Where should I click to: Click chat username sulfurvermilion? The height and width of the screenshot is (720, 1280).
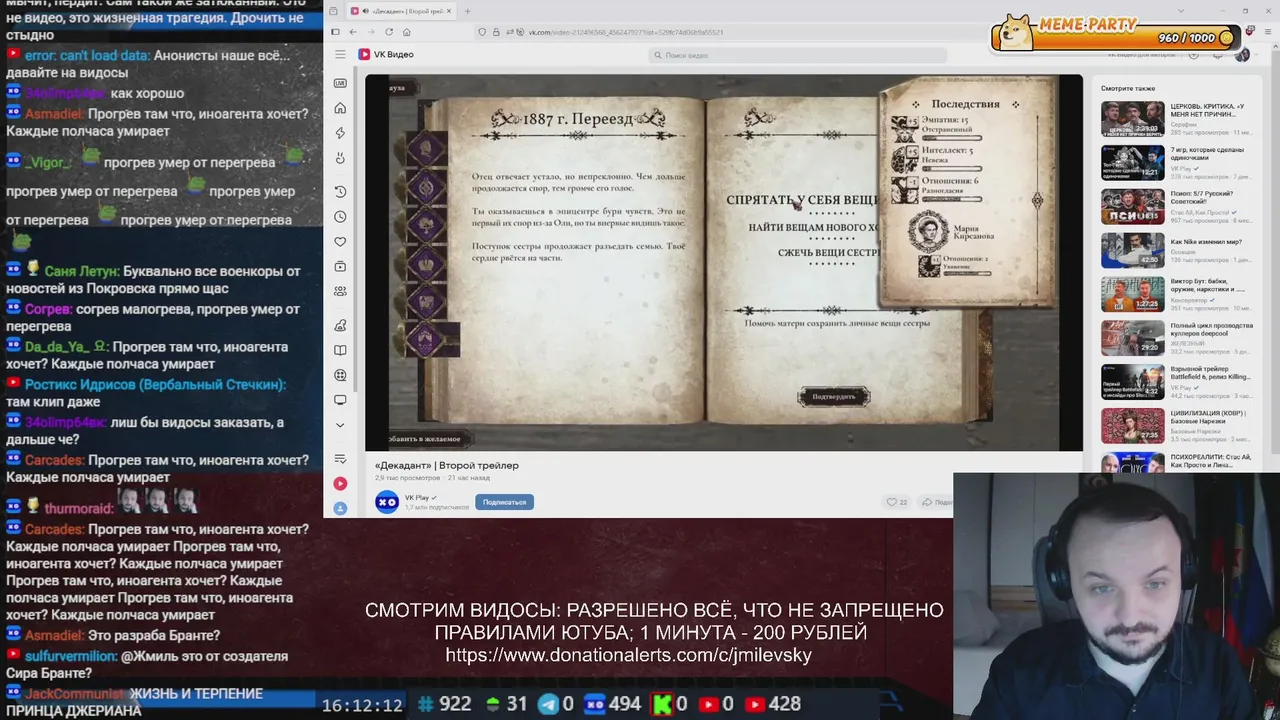pos(70,656)
